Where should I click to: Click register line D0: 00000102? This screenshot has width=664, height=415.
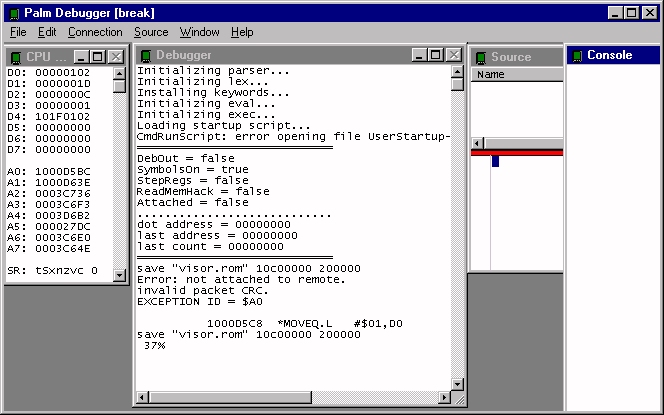point(49,72)
